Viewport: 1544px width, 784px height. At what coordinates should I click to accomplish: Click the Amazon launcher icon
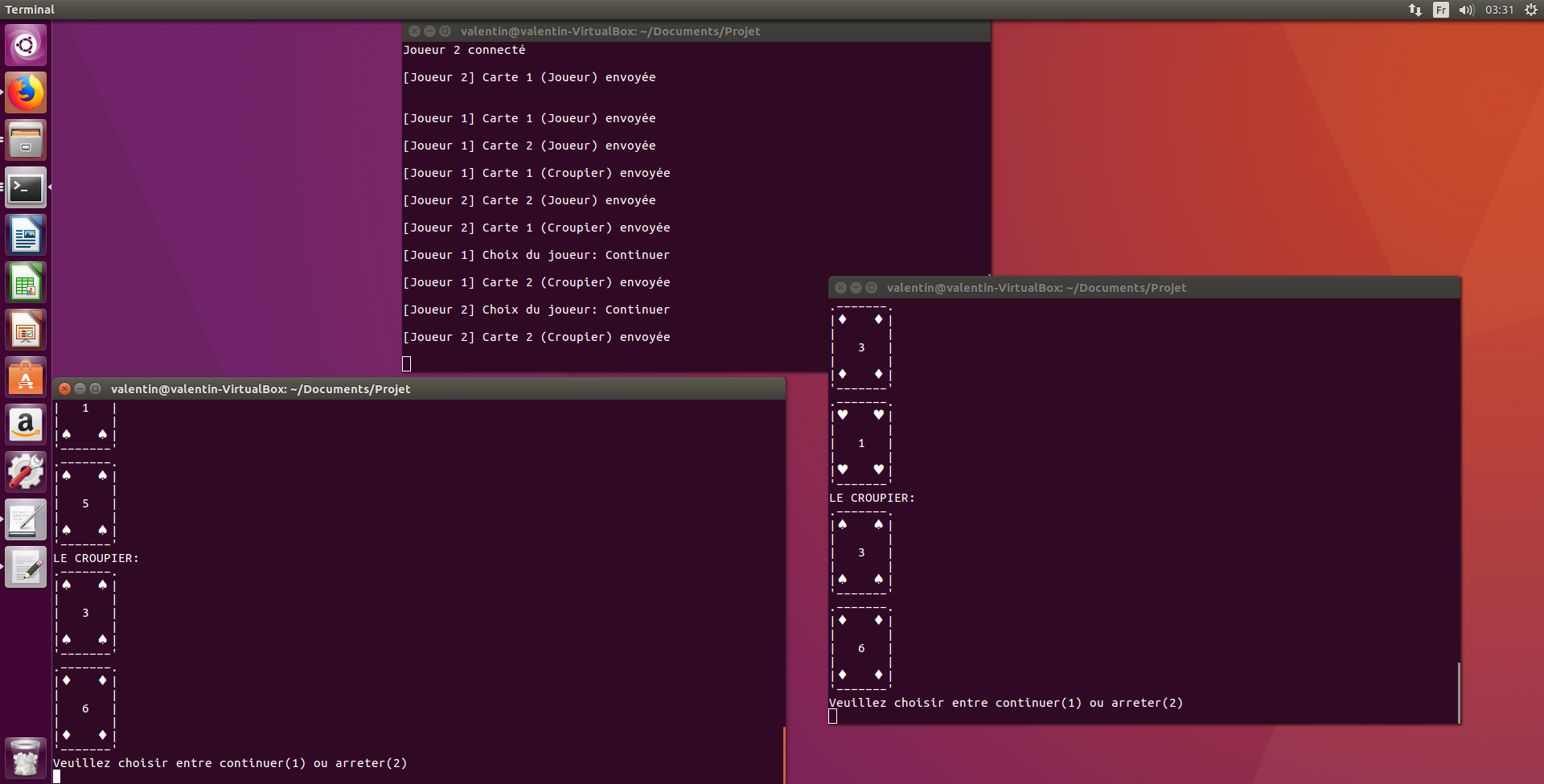coord(26,425)
